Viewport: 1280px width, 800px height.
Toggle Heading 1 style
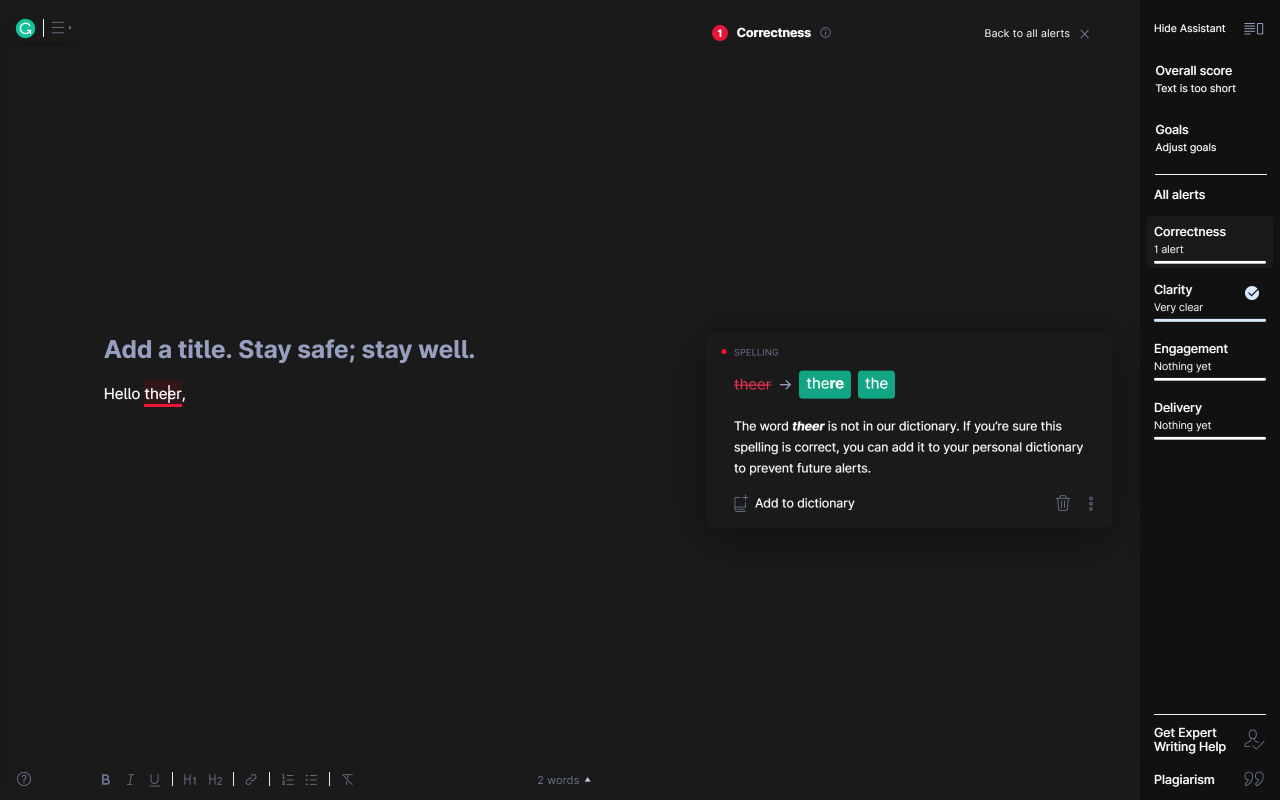189,779
